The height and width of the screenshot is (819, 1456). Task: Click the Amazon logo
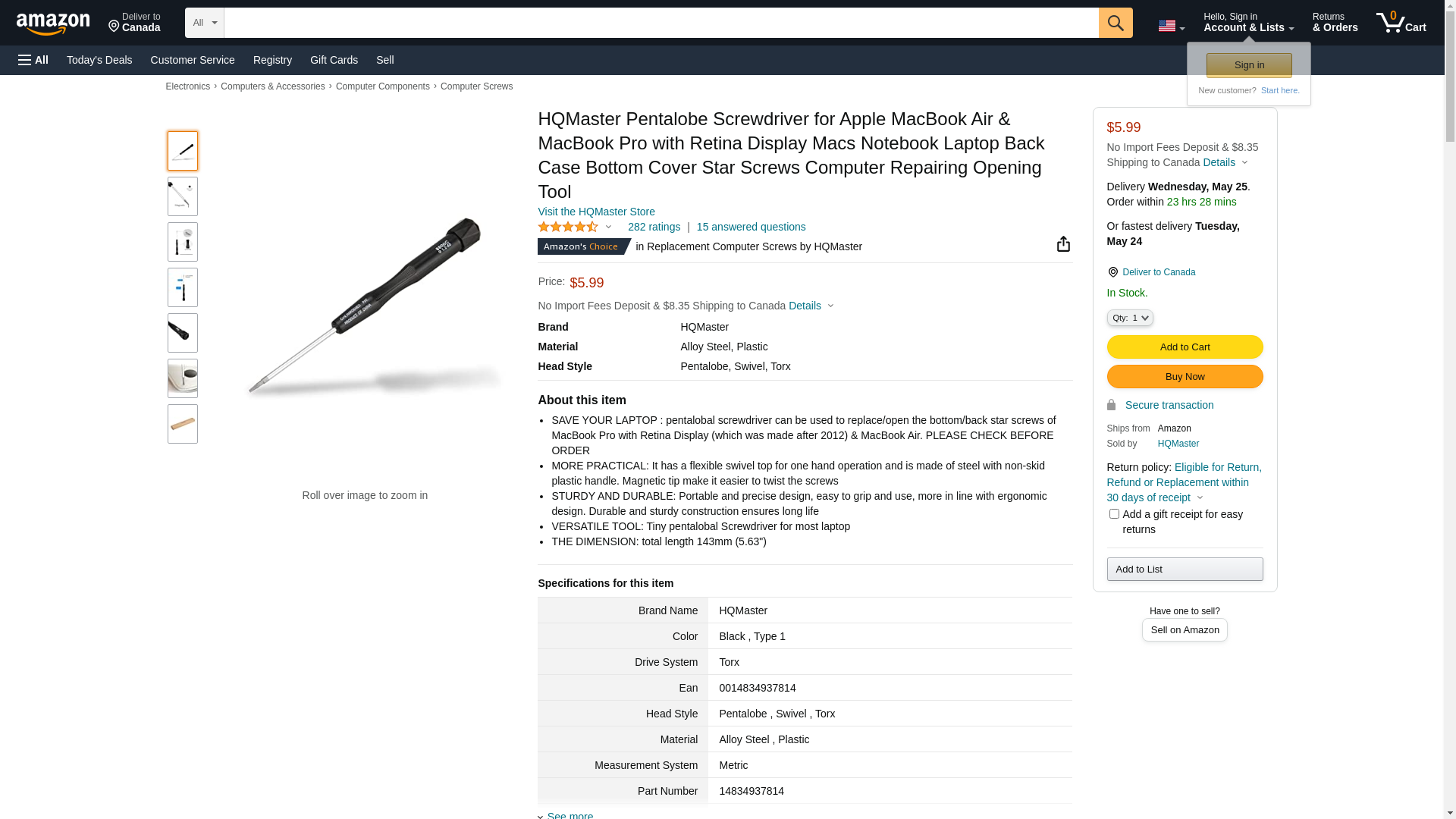click(x=53, y=24)
